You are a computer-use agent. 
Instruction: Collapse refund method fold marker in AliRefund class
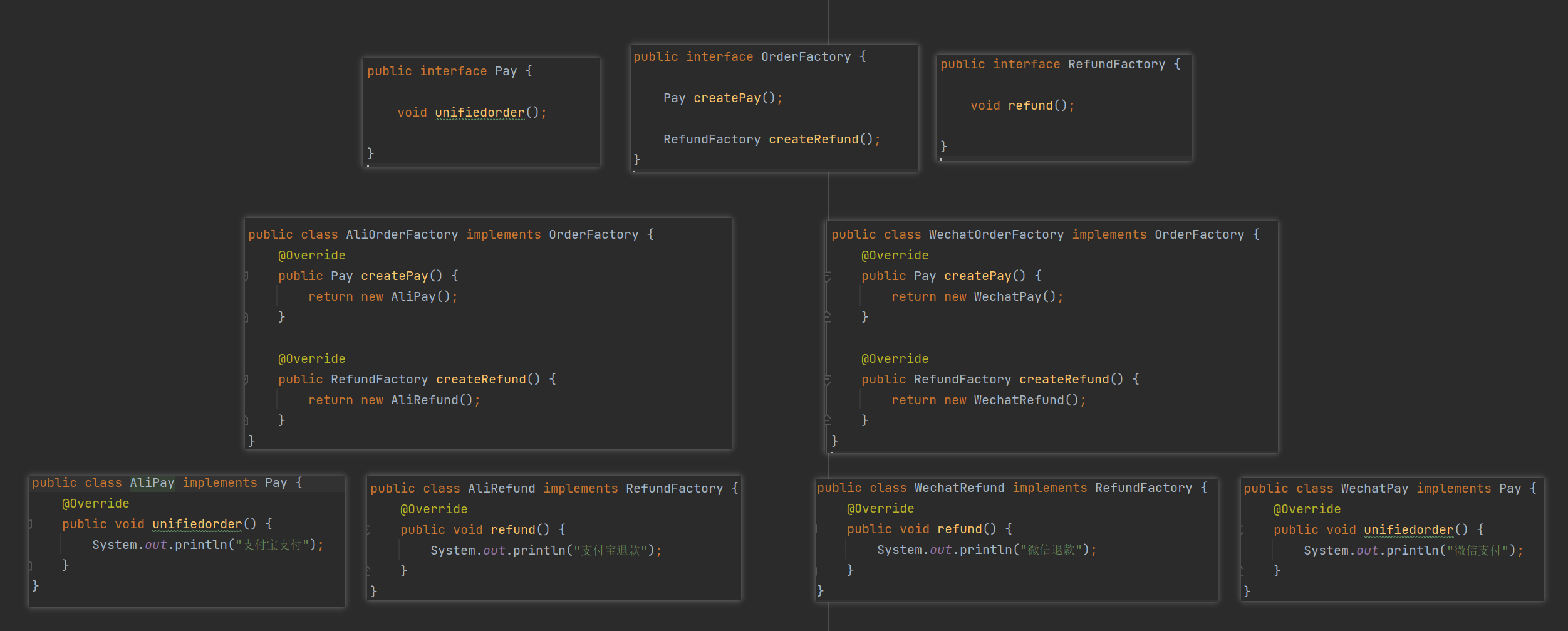point(368,530)
